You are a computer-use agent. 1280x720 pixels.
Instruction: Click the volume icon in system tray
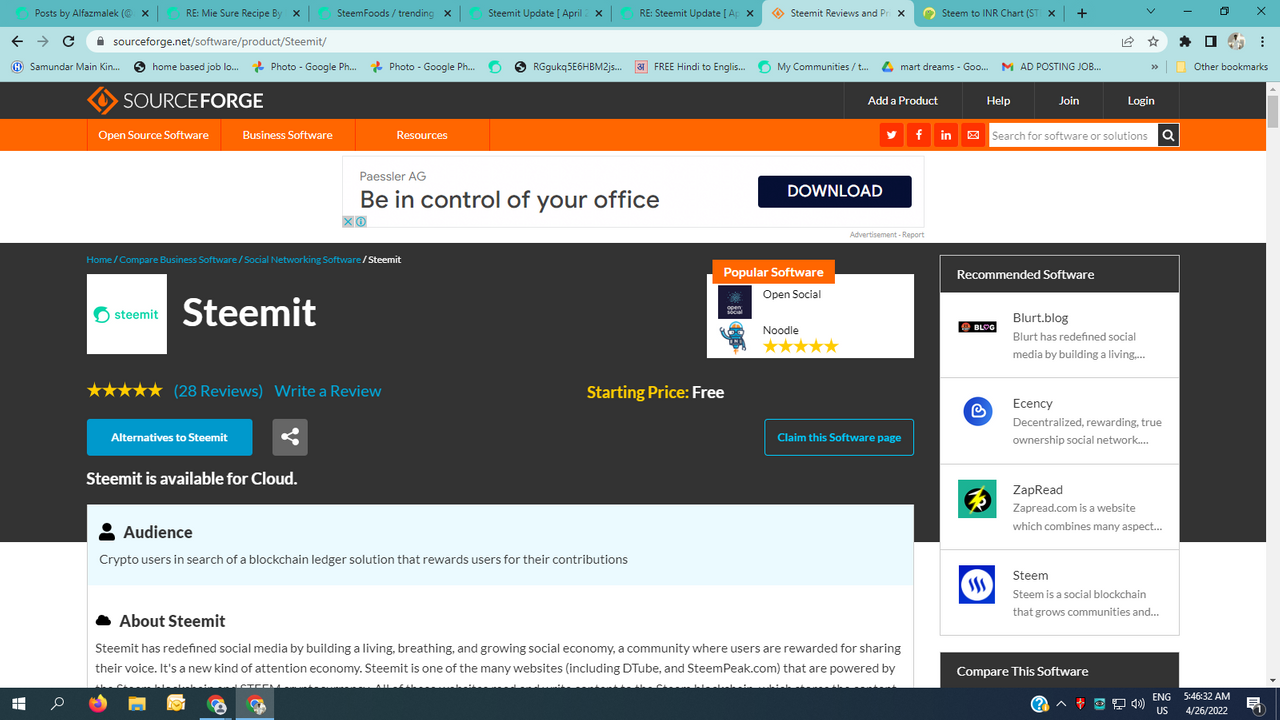pyautogui.click(x=1138, y=704)
